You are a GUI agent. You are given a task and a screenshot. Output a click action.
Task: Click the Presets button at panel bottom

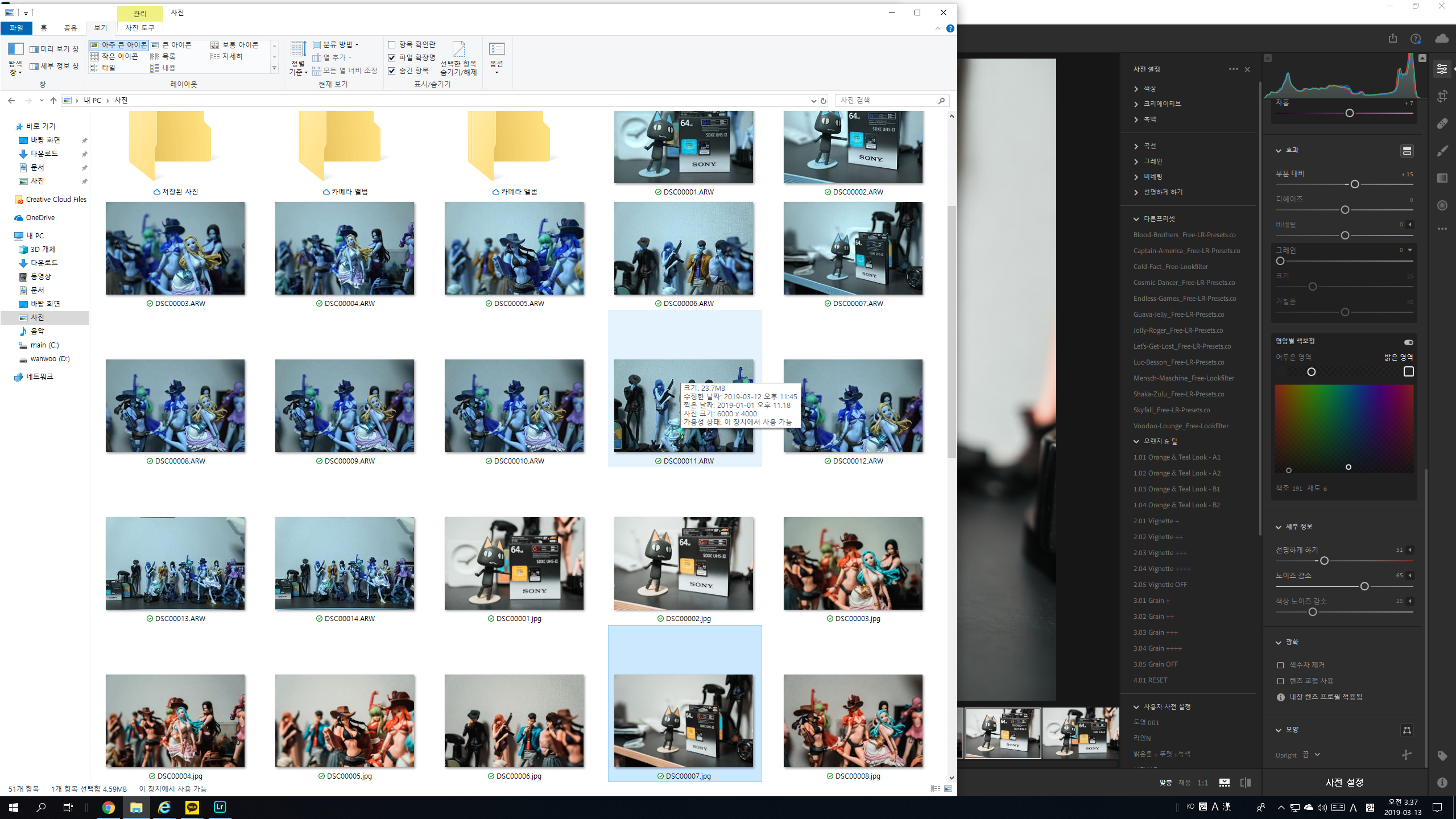(1344, 783)
